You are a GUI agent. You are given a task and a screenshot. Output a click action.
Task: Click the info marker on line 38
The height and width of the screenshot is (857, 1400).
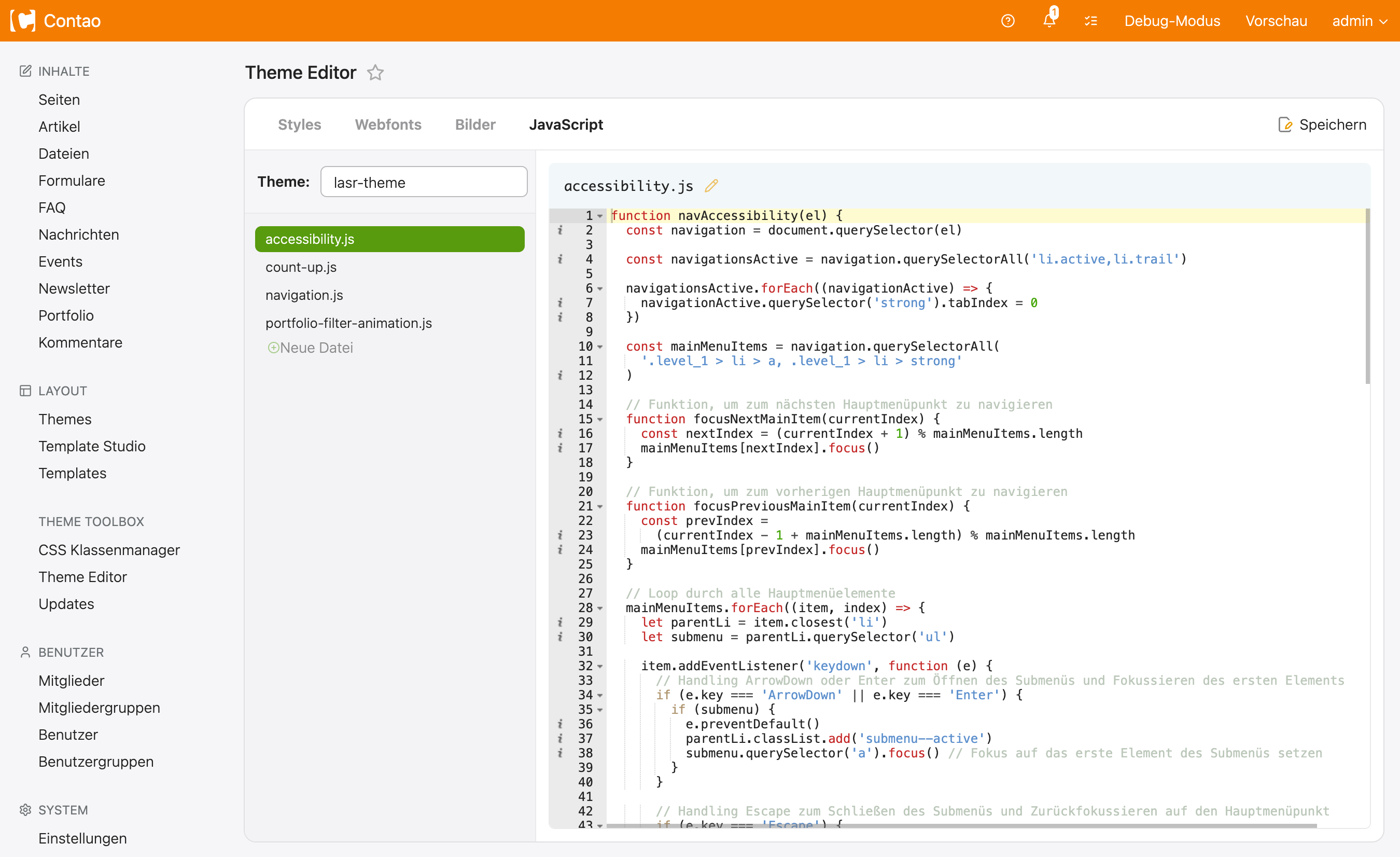560,753
